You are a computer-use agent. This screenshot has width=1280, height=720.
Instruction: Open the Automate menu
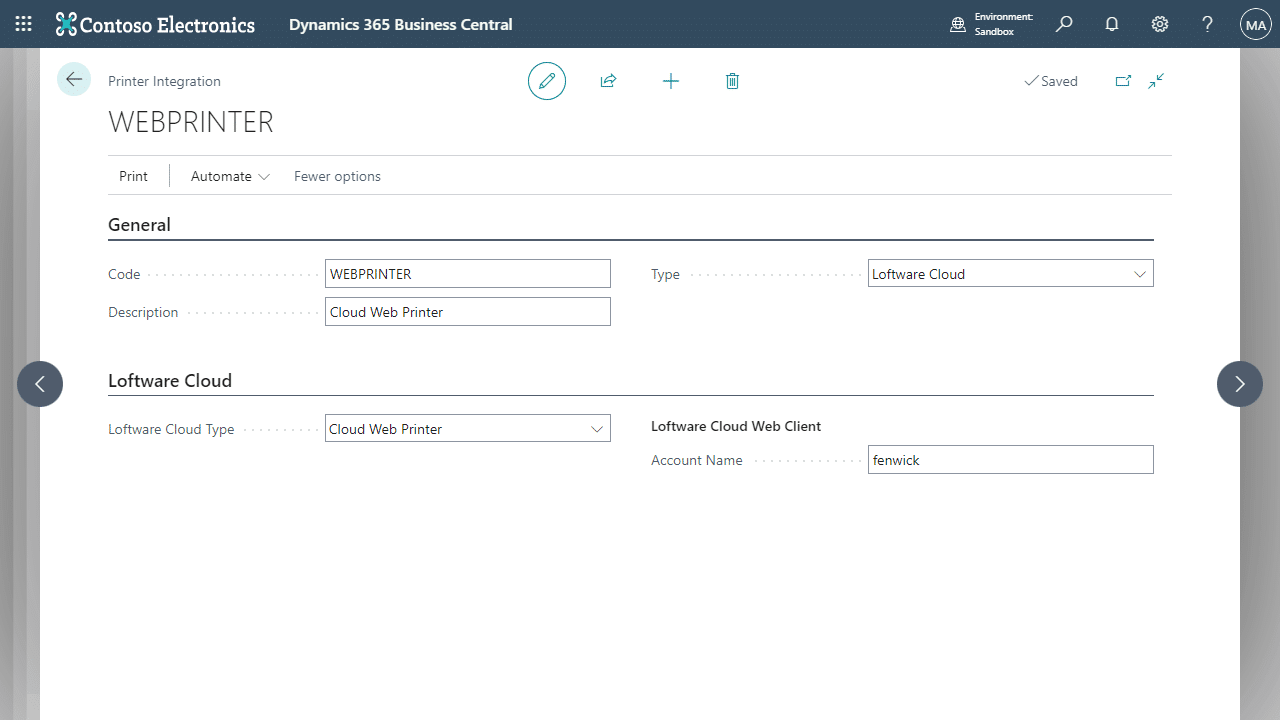(x=230, y=176)
